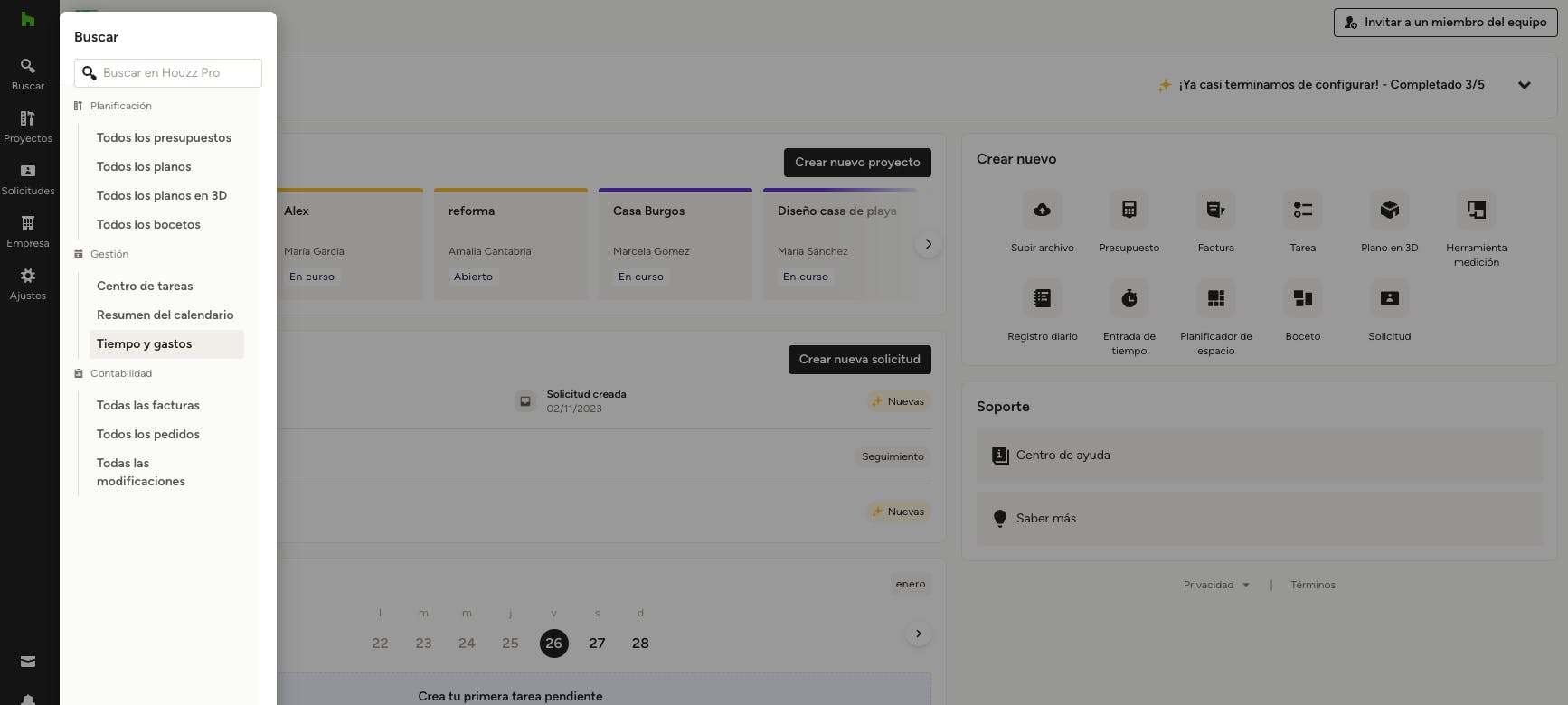Focus the Buscar en Houzz Pro field
This screenshot has height=705, width=1568.
176,73
